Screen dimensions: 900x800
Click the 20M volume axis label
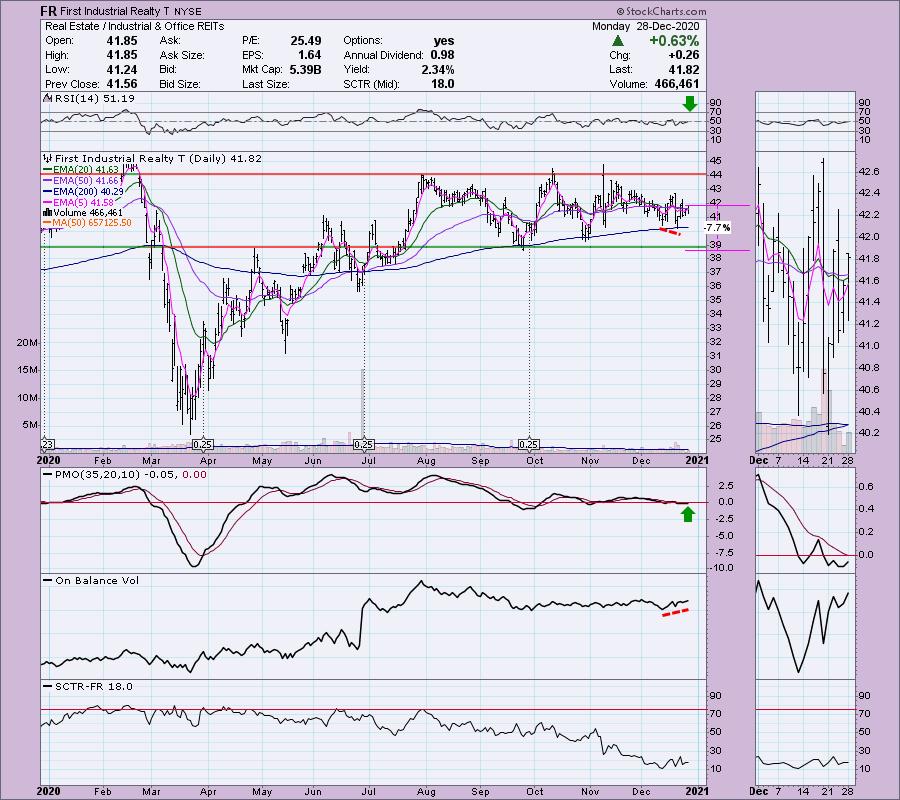[x=26, y=343]
